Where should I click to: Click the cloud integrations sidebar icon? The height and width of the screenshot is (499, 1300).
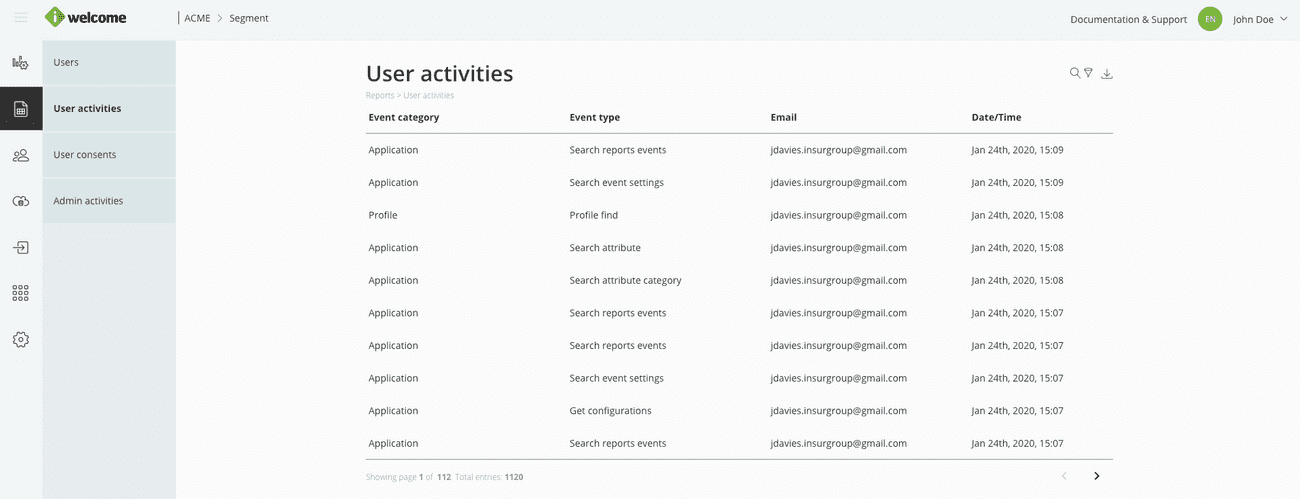[x=20, y=201]
